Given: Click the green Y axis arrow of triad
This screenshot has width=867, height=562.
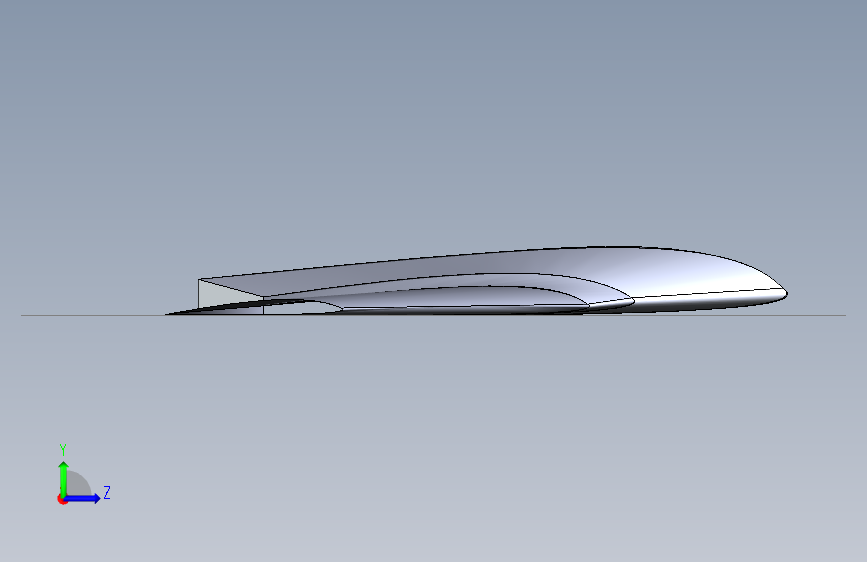Looking at the screenshot, I should point(64,478).
